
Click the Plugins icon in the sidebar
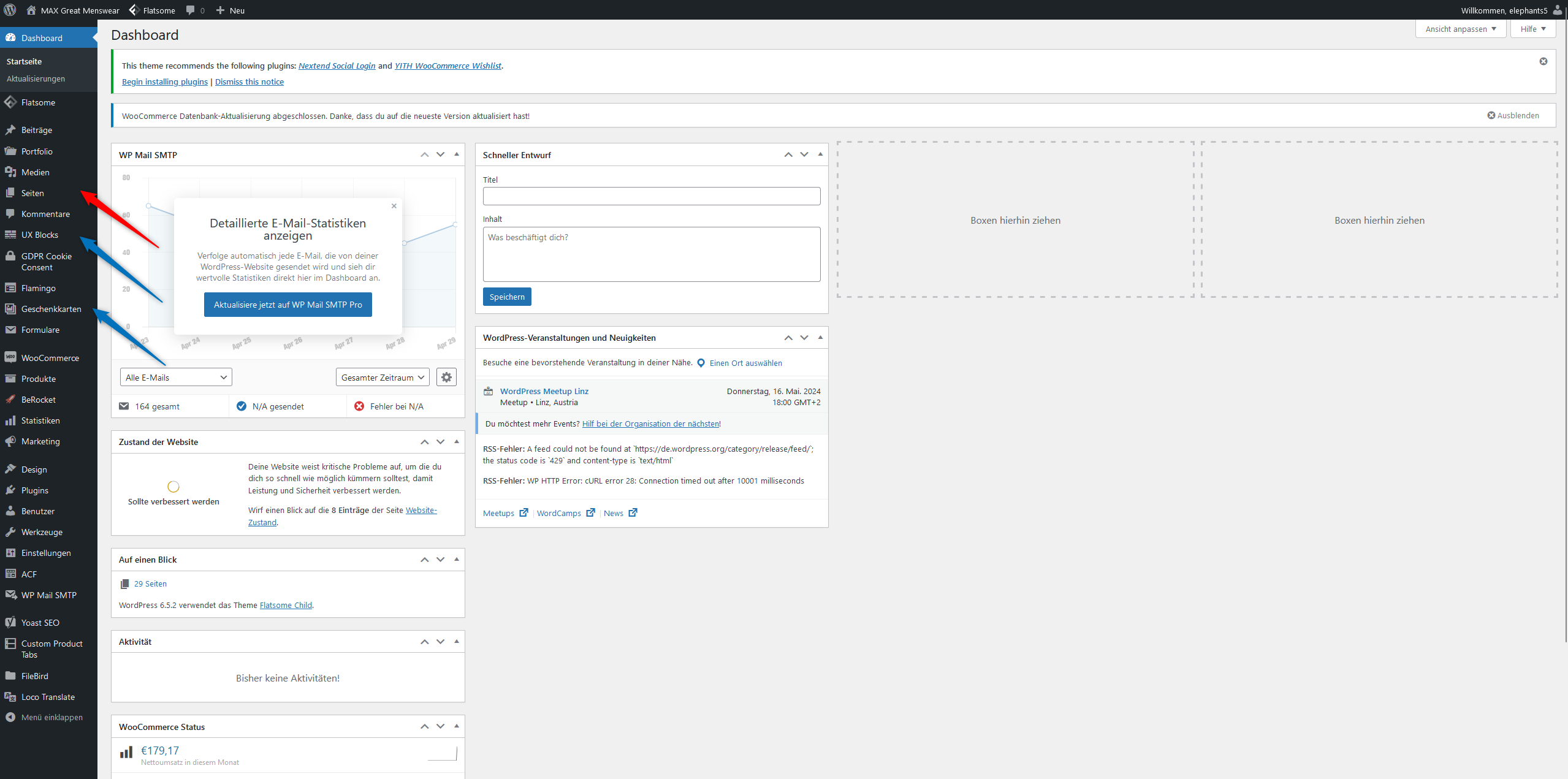click(10, 490)
